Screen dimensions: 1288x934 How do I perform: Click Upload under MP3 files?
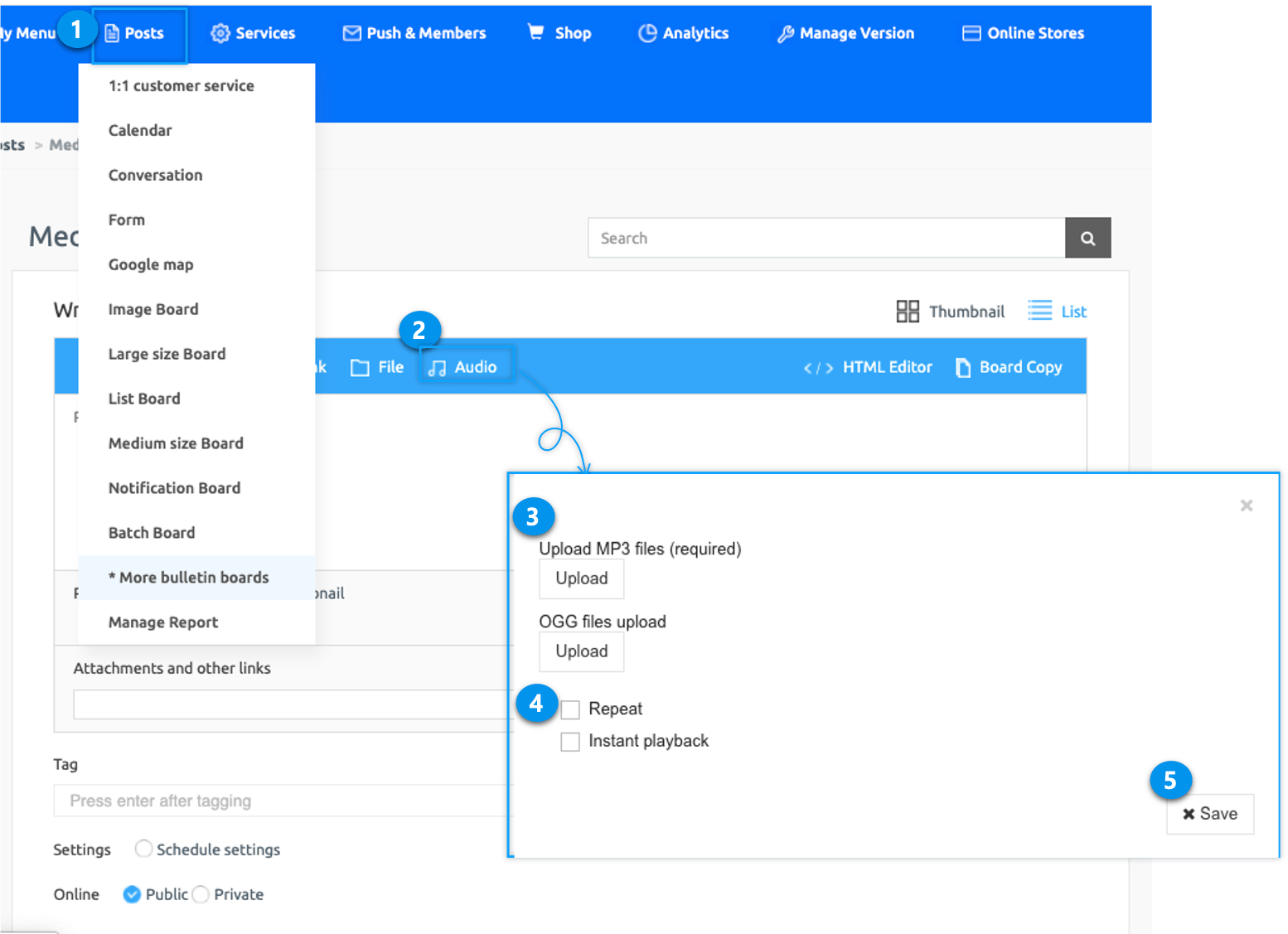[581, 578]
